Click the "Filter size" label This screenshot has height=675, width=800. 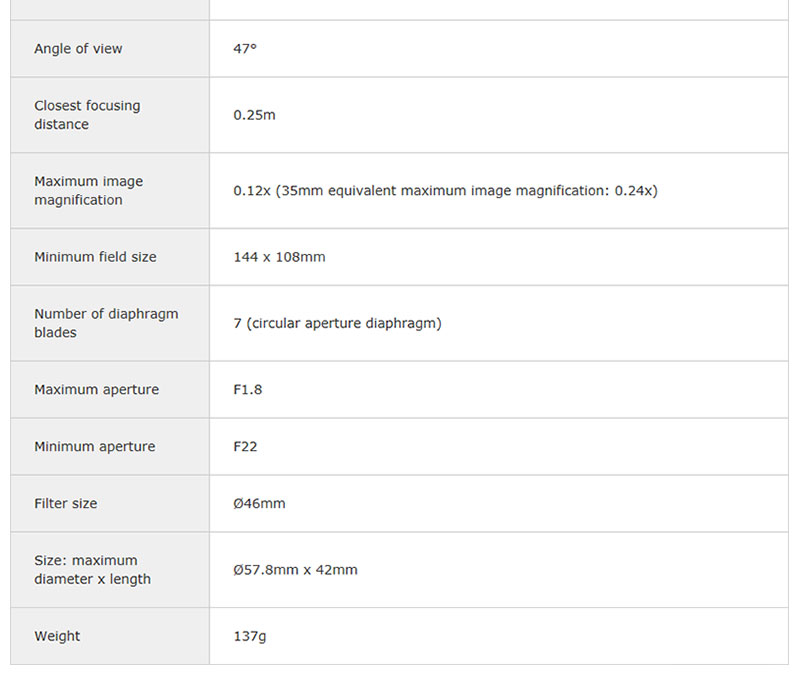point(65,504)
